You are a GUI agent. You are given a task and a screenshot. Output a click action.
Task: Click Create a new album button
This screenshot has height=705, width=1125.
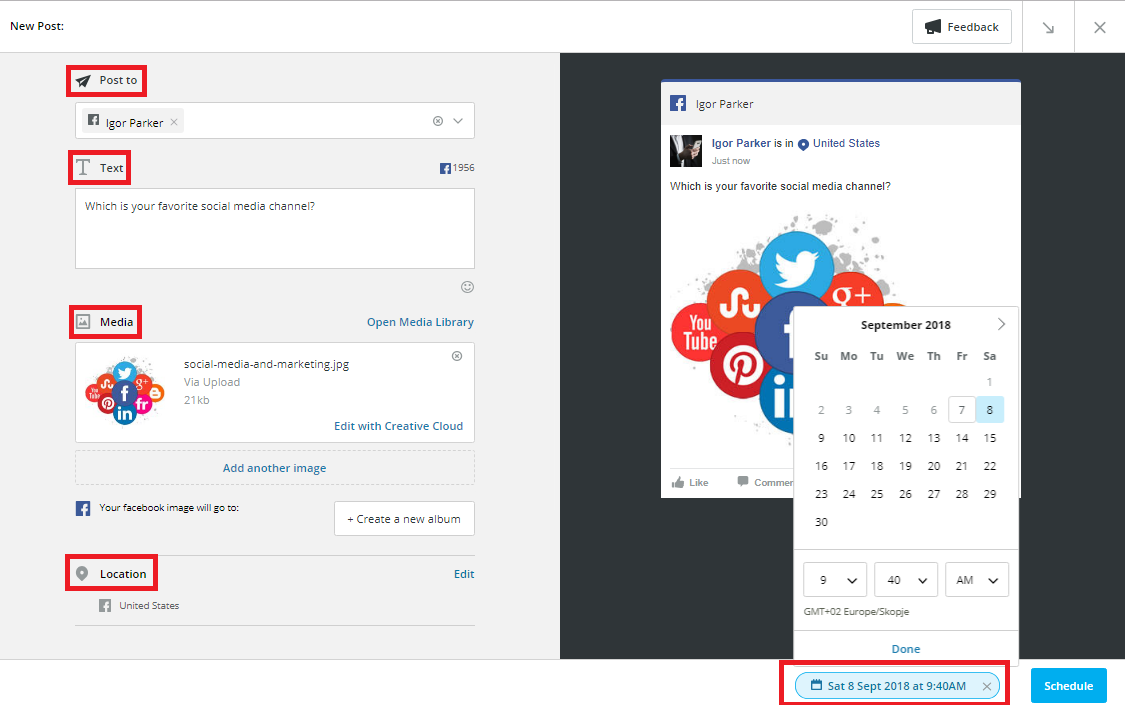(x=404, y=519)
